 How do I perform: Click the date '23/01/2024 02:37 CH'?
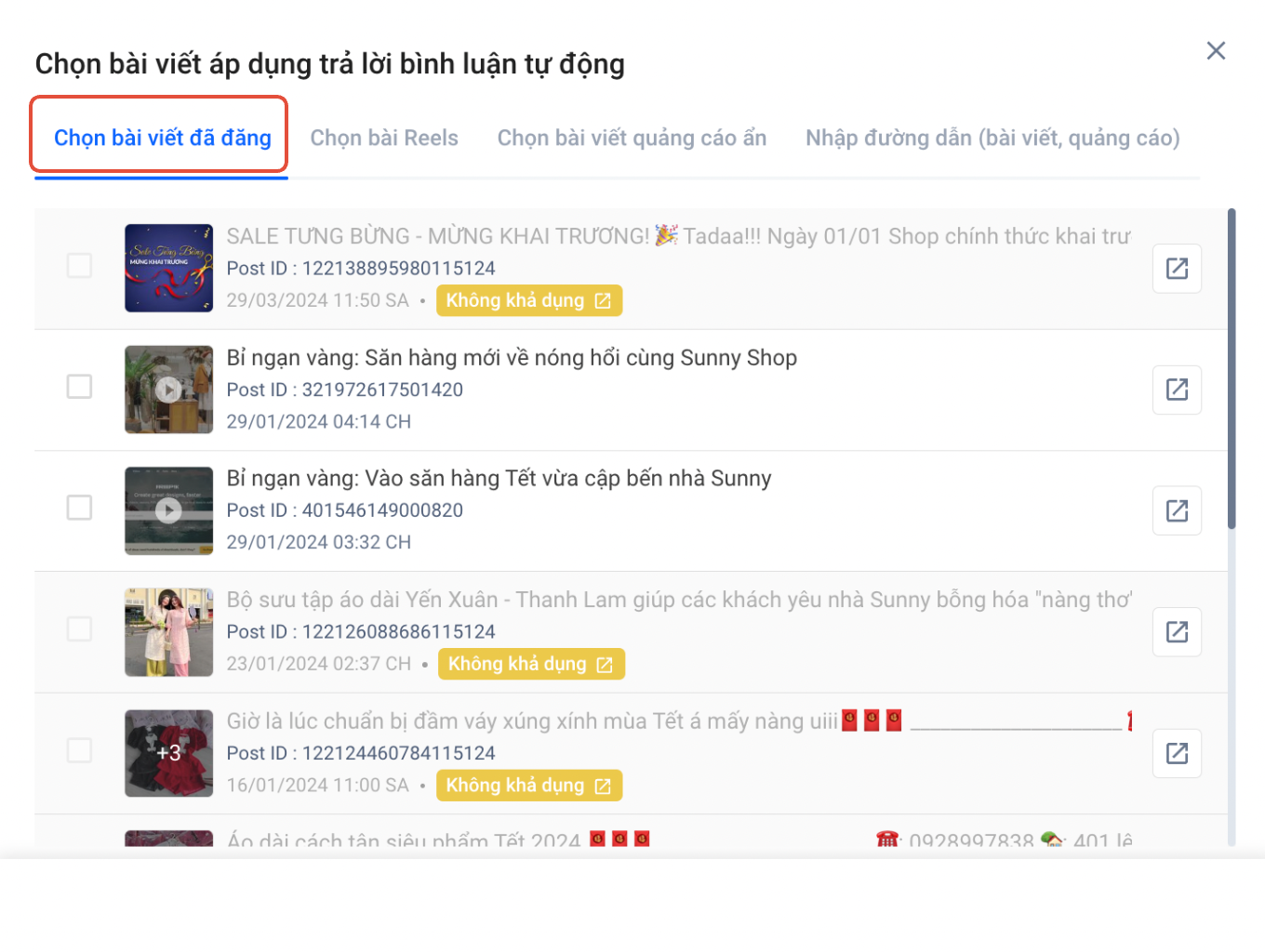[319, 664]
